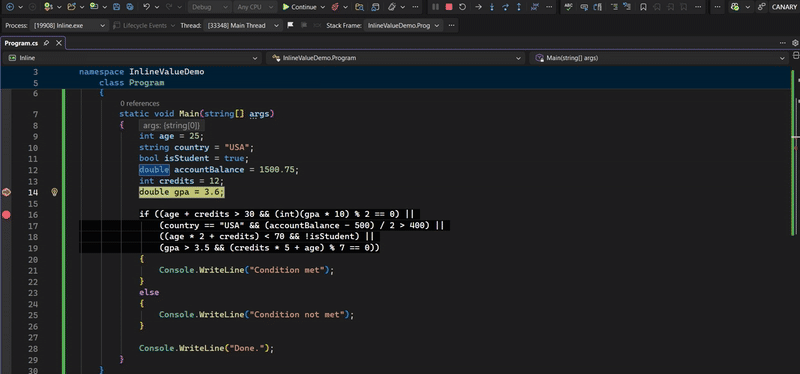The height and width of the screenshot is (374, 800).
Task: Click the class Program sticky header line
Action: (x=132, y=83)
